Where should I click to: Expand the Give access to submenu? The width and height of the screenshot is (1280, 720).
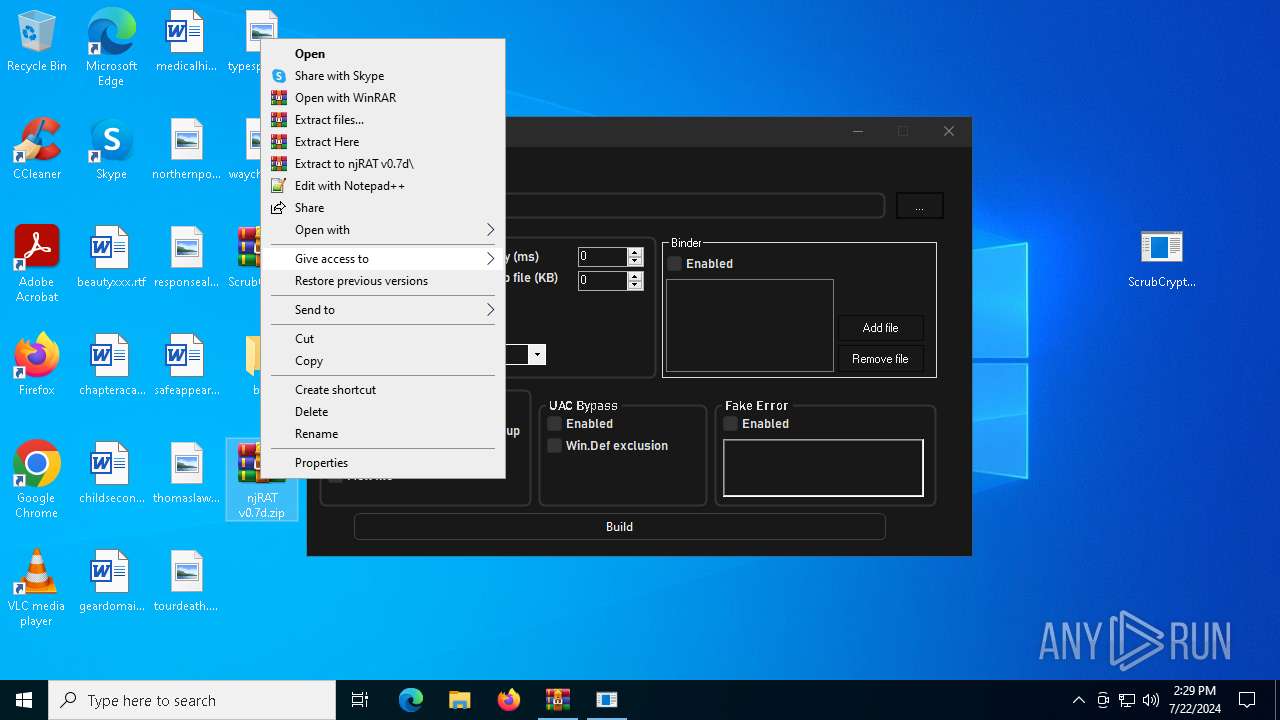[x=383, y=259]
